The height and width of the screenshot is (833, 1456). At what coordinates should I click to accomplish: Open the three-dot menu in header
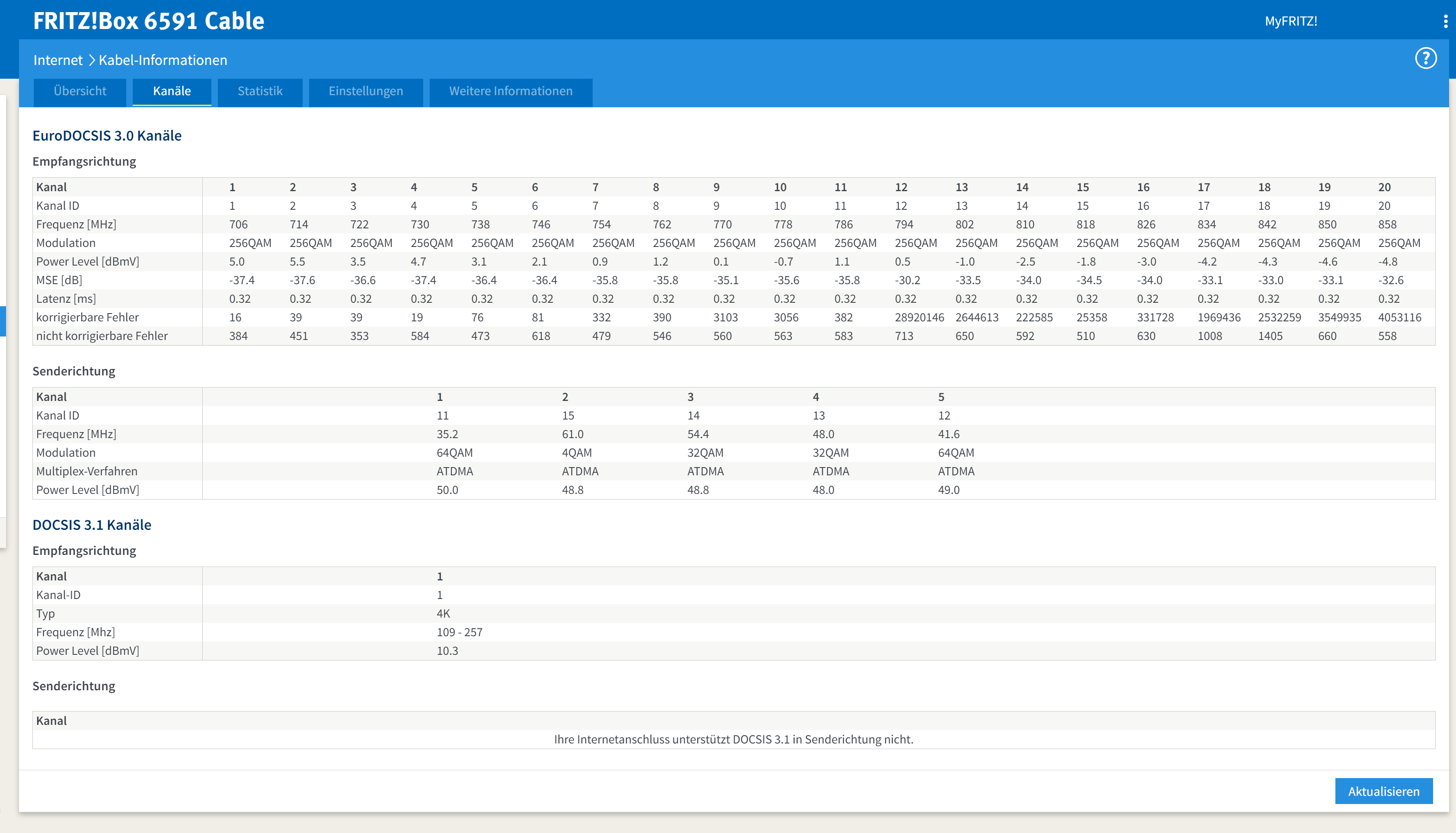[1445, 22]
